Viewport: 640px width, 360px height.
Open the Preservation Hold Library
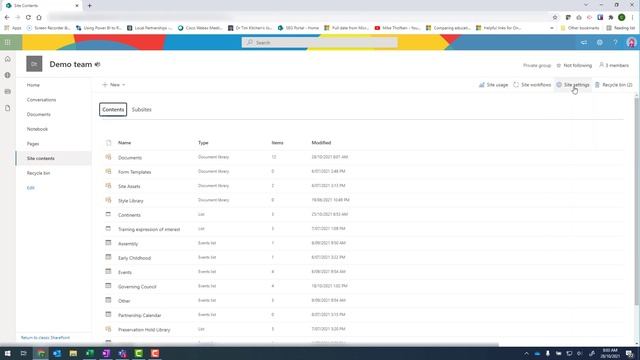pos(144,329)
